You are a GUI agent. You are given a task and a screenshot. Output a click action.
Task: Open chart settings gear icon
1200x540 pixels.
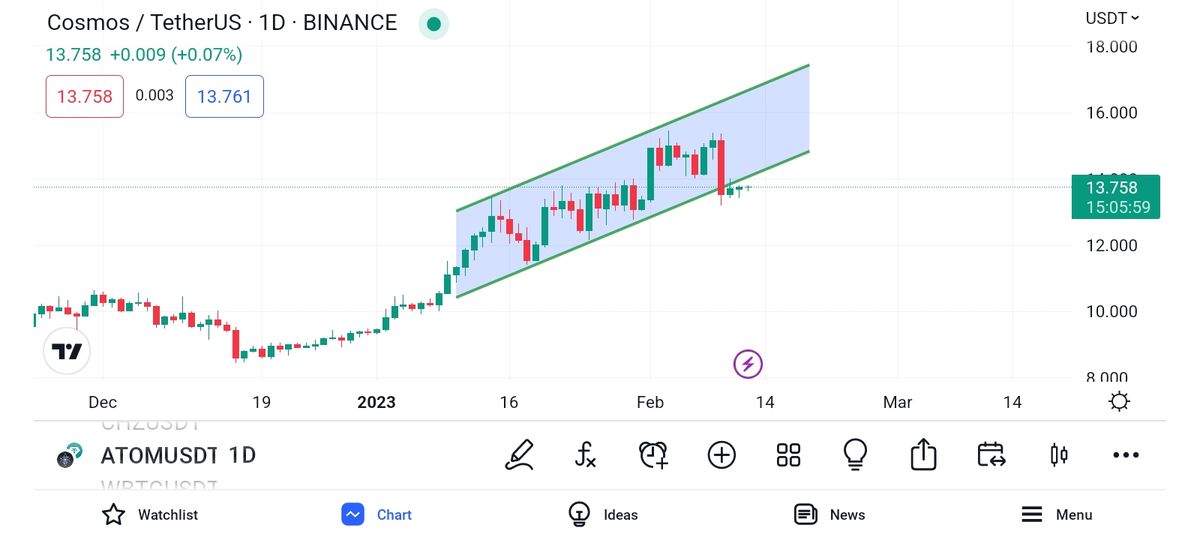coord(1119,402)
